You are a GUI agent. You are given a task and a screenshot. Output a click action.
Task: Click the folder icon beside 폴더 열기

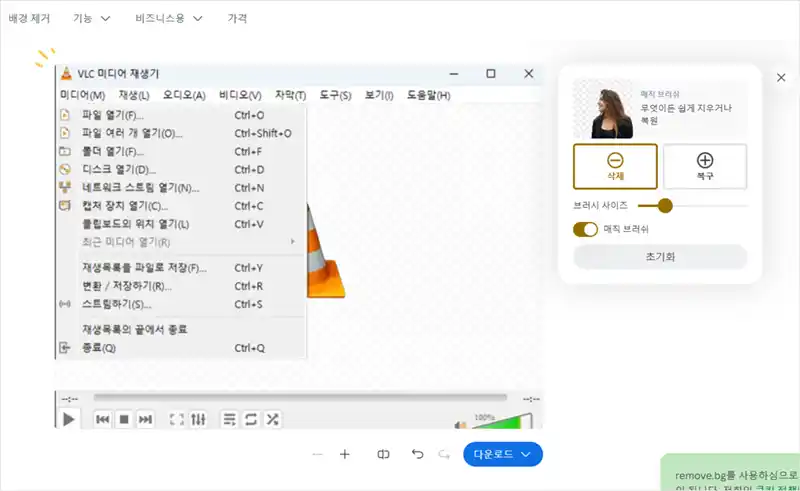pyautogui.click(x=65, y=151)
